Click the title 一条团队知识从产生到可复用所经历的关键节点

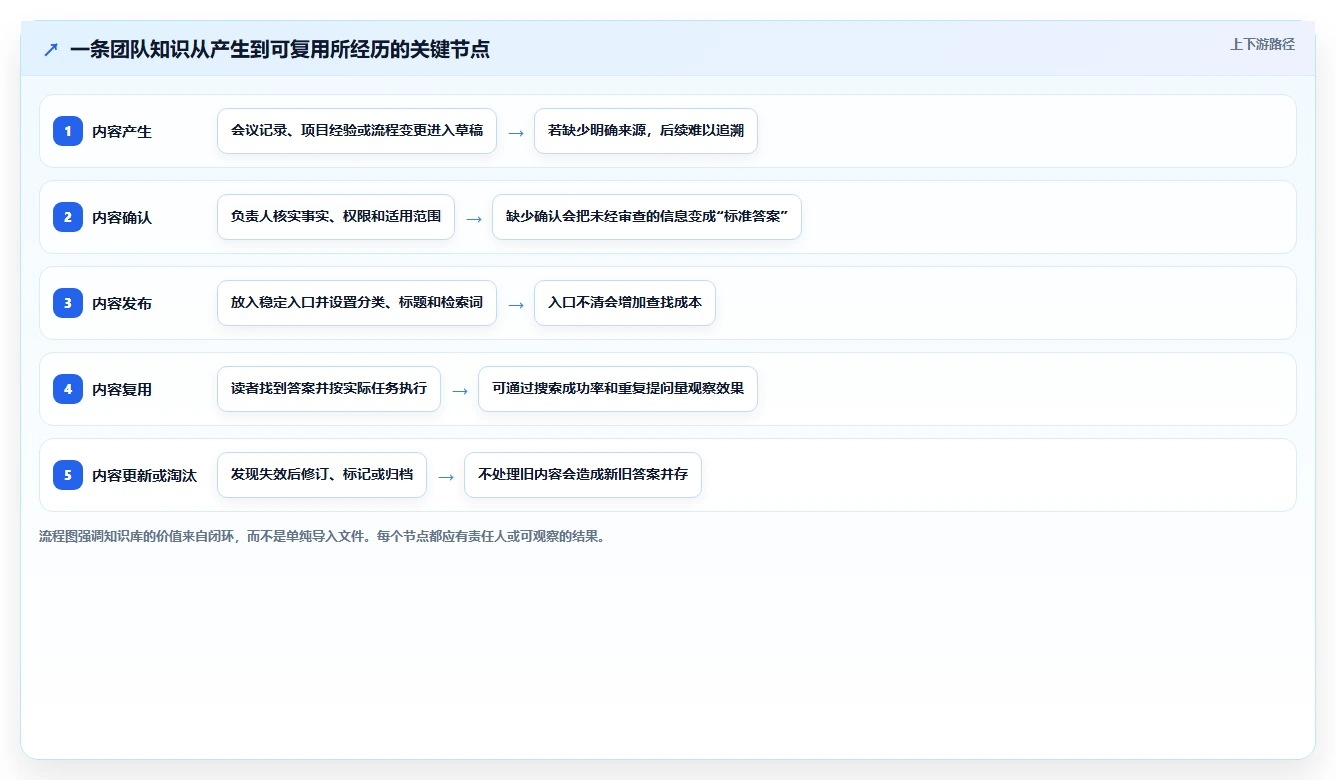(x=280, y=49)
